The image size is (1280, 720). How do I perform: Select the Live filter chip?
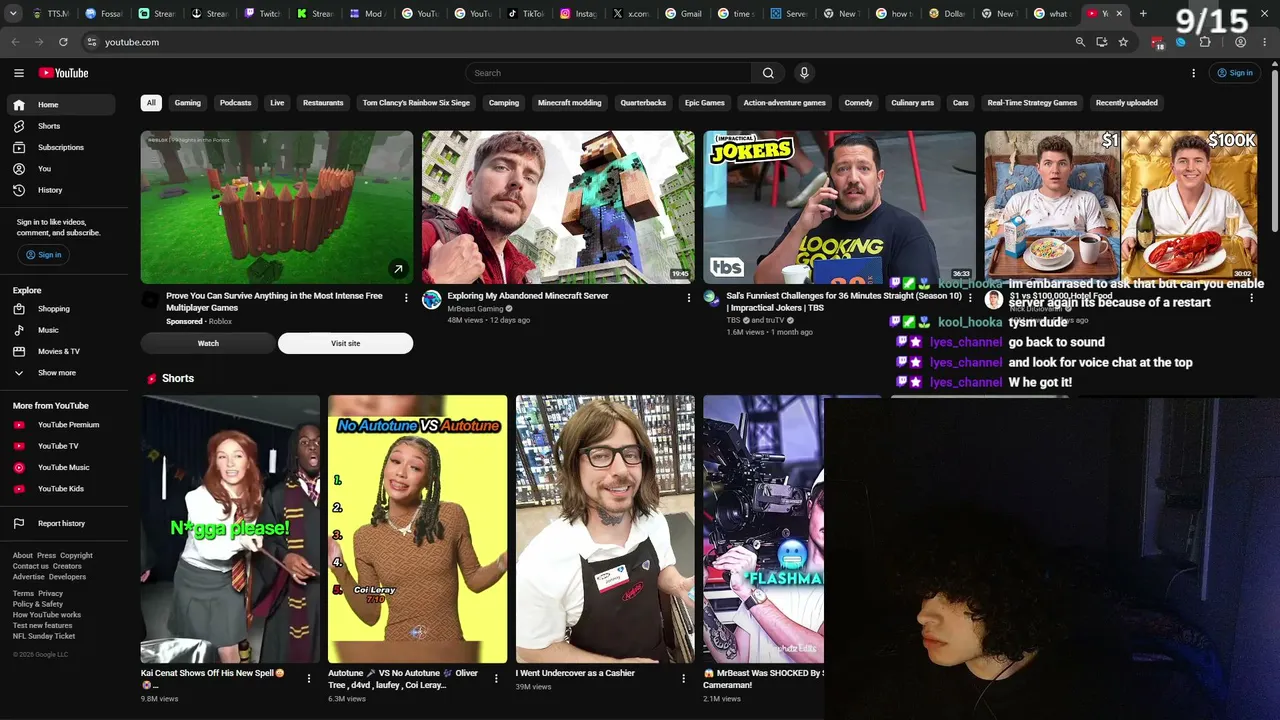click(277, 103)
